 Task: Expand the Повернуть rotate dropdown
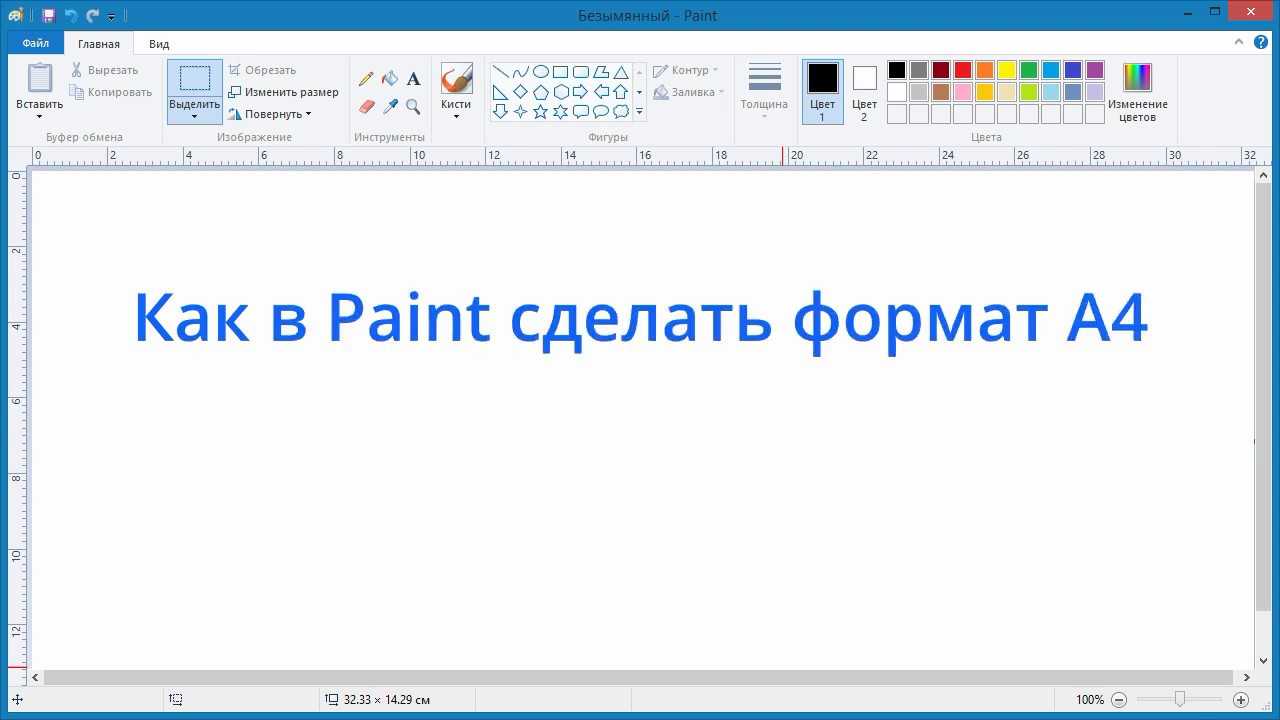coord(270,114)
